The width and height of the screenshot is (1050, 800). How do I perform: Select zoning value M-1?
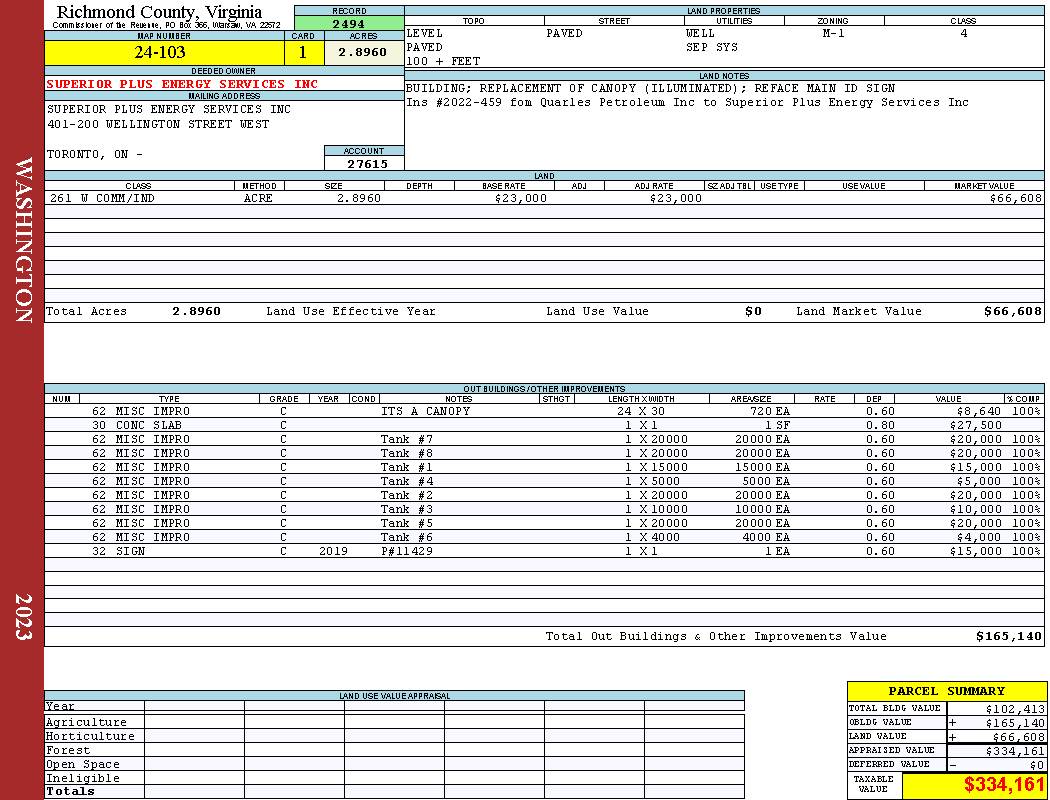(x=833, y=33)
